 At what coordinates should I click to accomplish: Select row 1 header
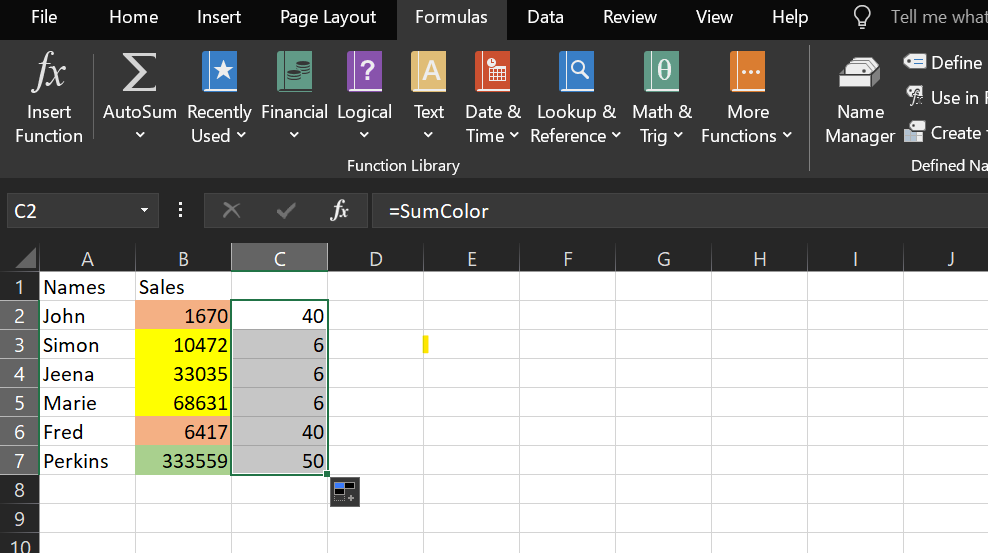coord(20,287)
